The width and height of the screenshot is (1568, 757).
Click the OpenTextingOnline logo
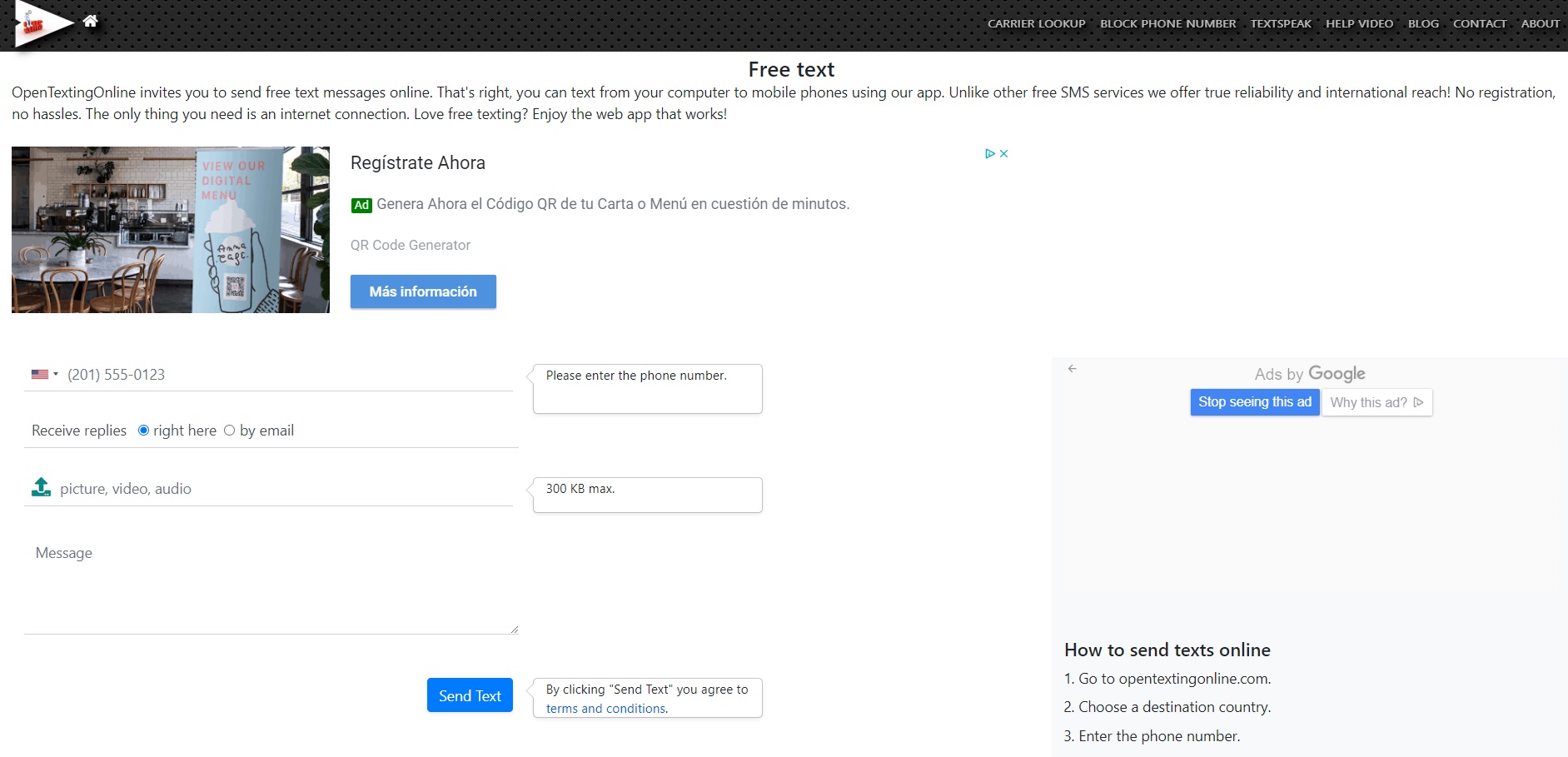[40, 25]
